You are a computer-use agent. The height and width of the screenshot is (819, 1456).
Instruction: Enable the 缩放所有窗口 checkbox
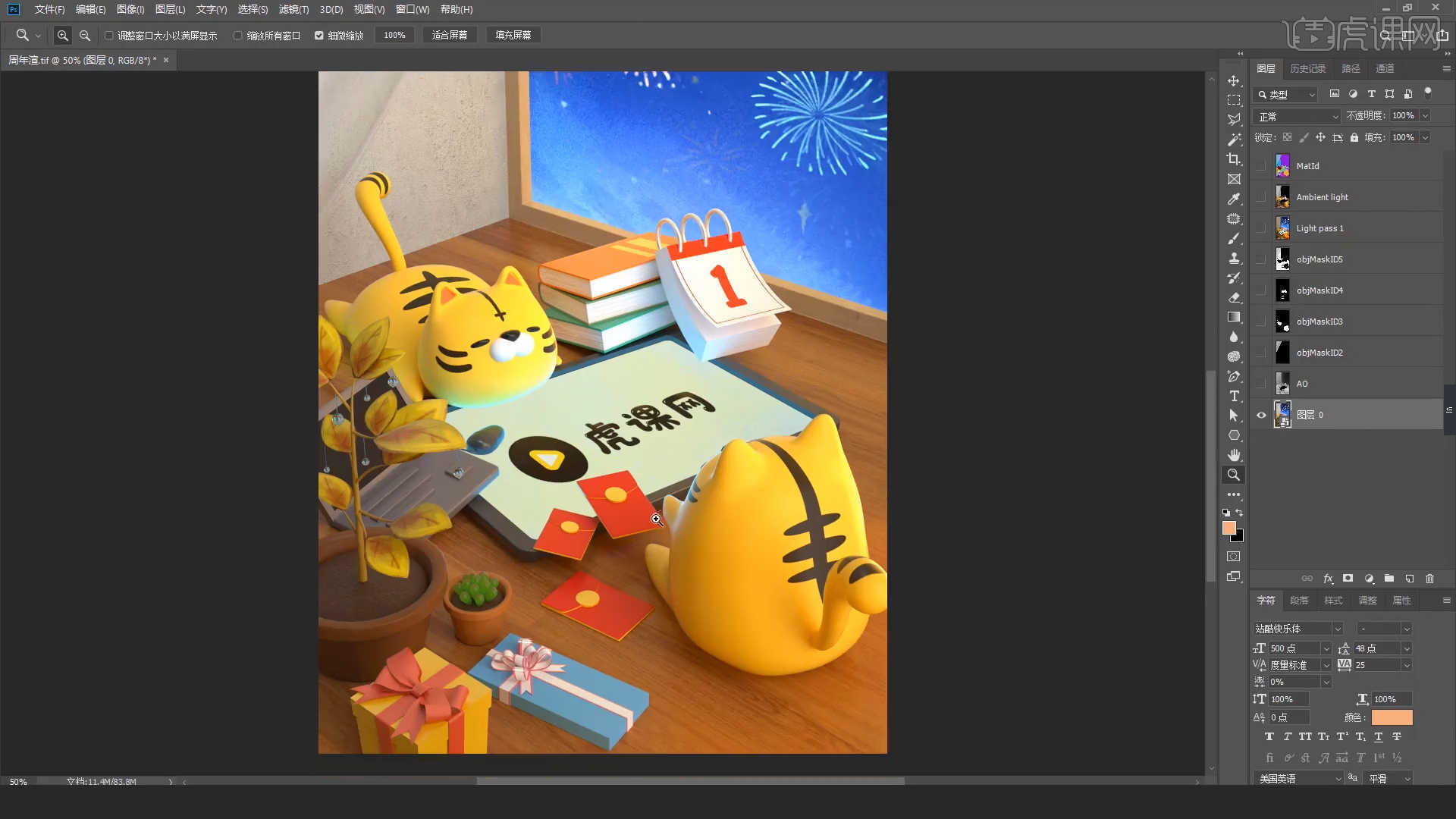click(x=238, y=36)
